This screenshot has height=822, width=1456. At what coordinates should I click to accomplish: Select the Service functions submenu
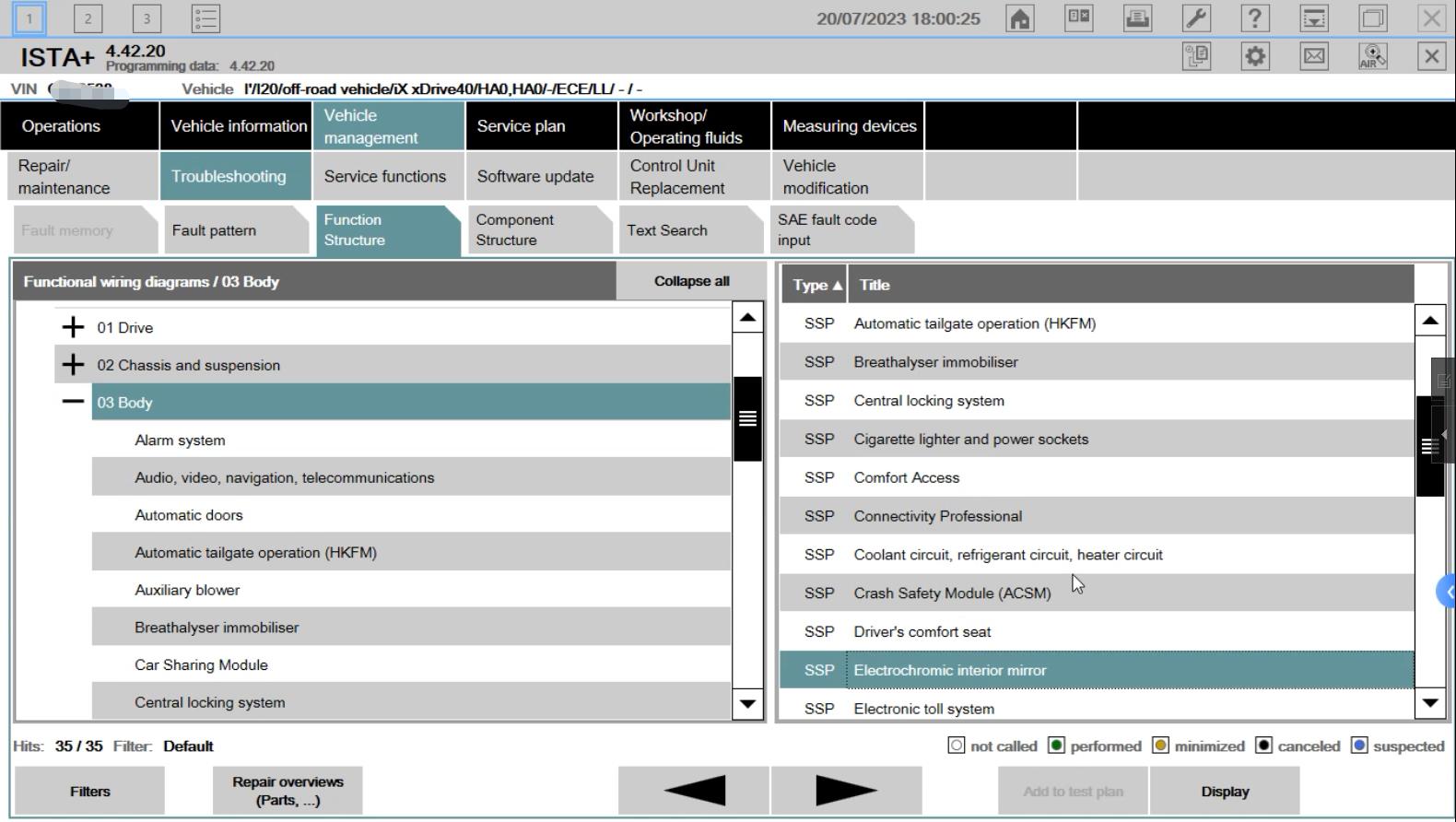tap(388, 176)
